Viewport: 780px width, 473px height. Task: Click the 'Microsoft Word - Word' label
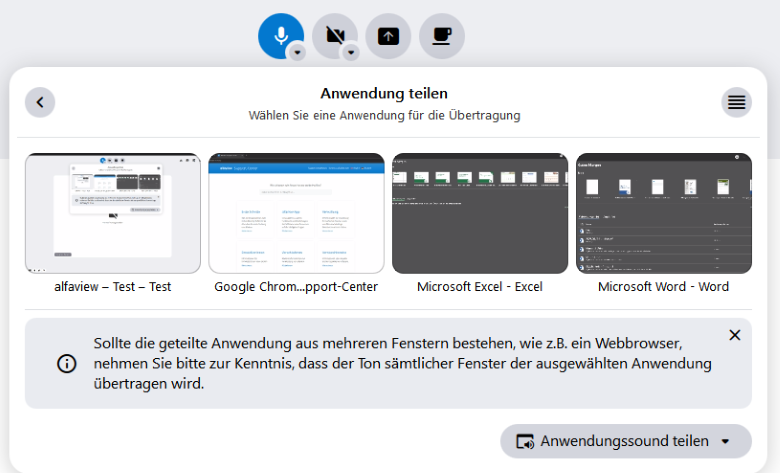click(664, 287)
